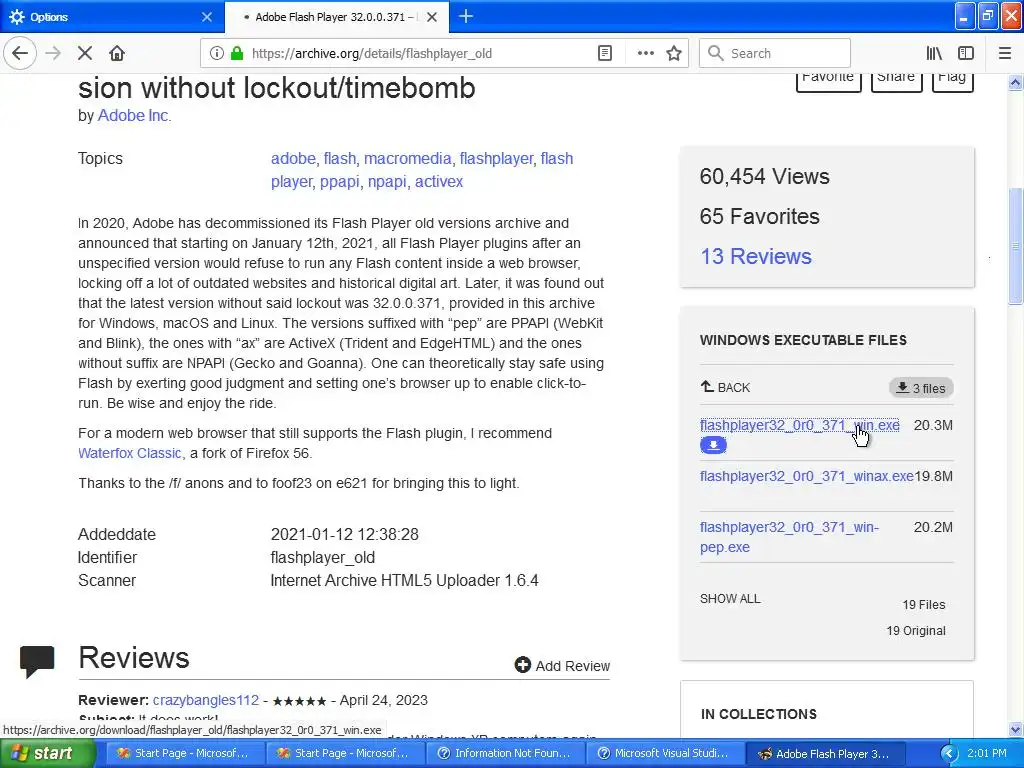1024x768 pixels.
Task: Click the forward navigation arrow
Action: (53, 54)
